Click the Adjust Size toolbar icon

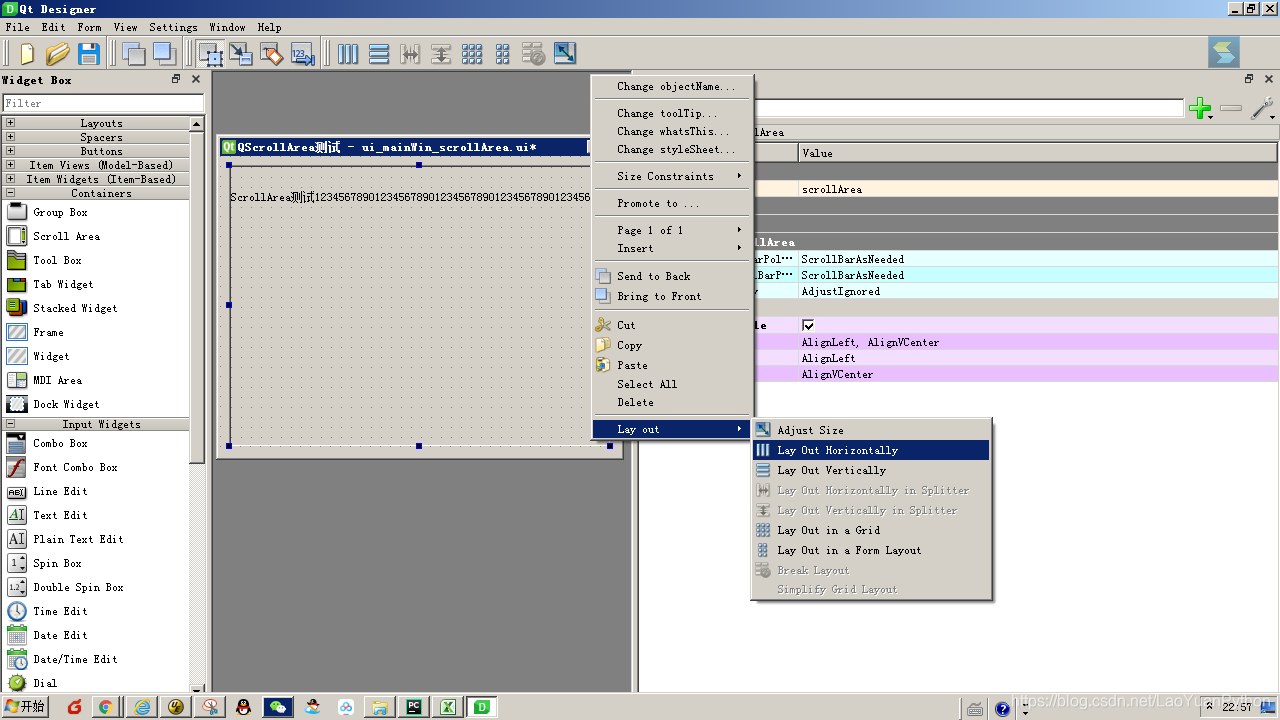565,53
